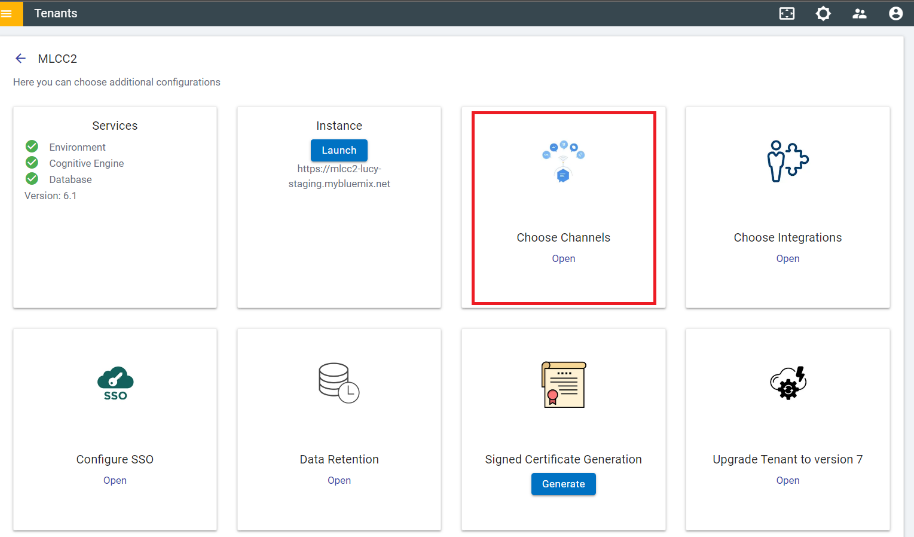Click the SSO cloud key icon
This screenshot has width=914, height=537.
(x=115, y=383)
